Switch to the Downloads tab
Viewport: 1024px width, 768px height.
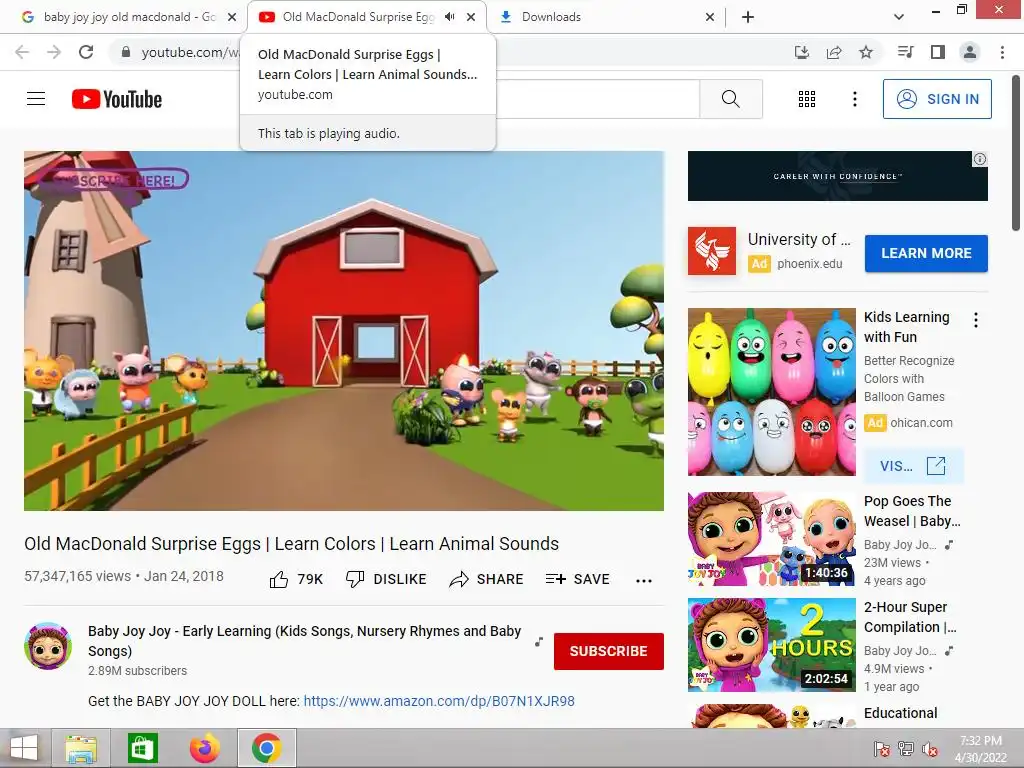(605, 17)
